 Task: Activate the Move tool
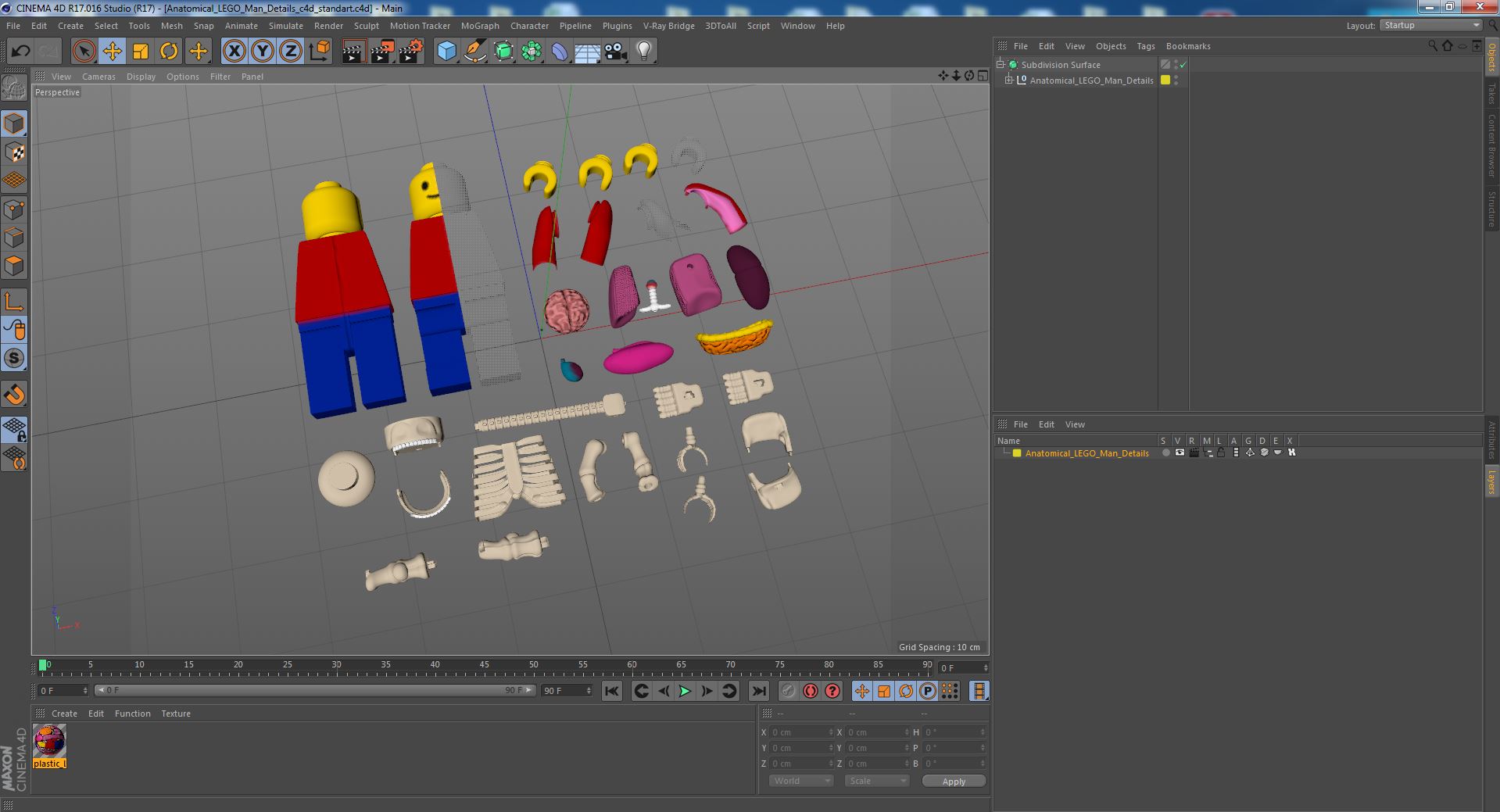pos(112,52)
